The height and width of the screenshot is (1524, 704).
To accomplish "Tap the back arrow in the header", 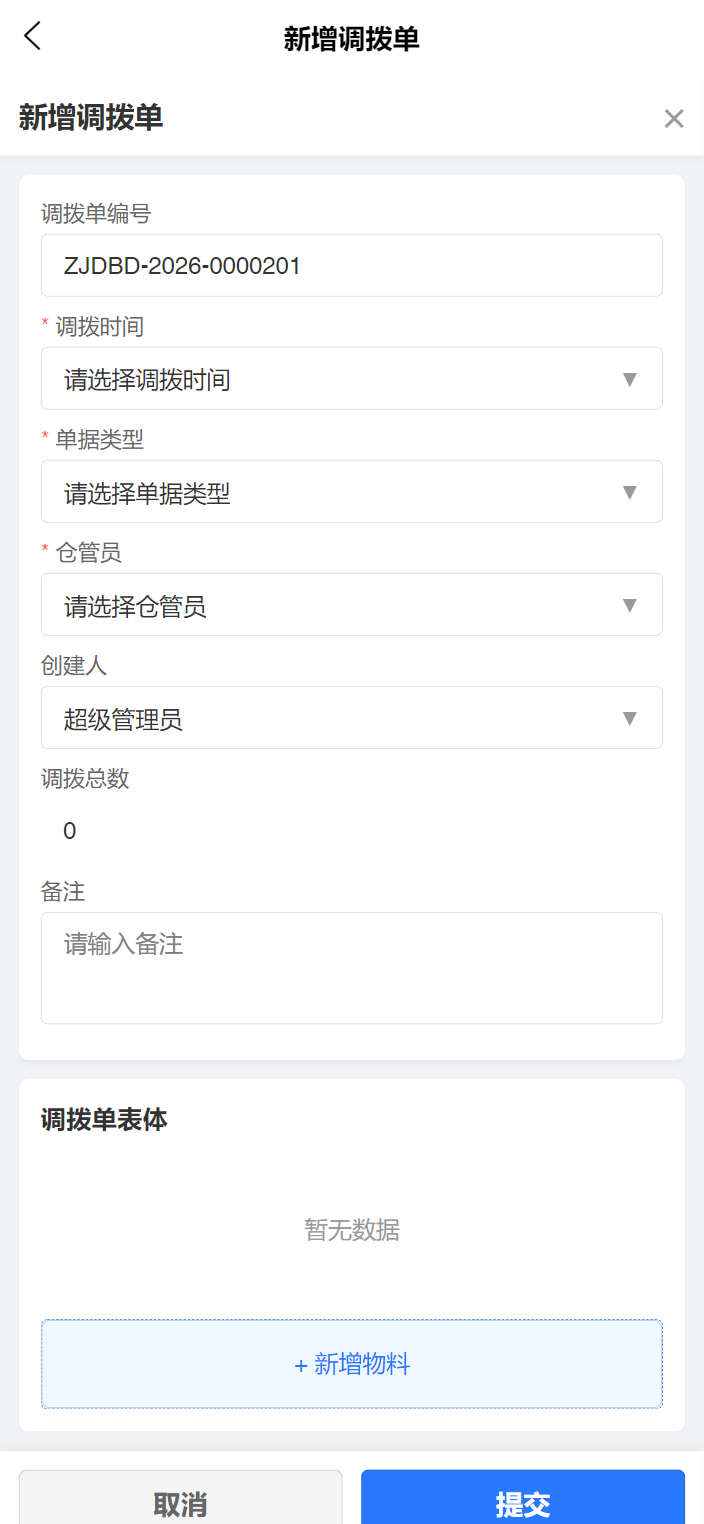I will (x=33, y=37).
